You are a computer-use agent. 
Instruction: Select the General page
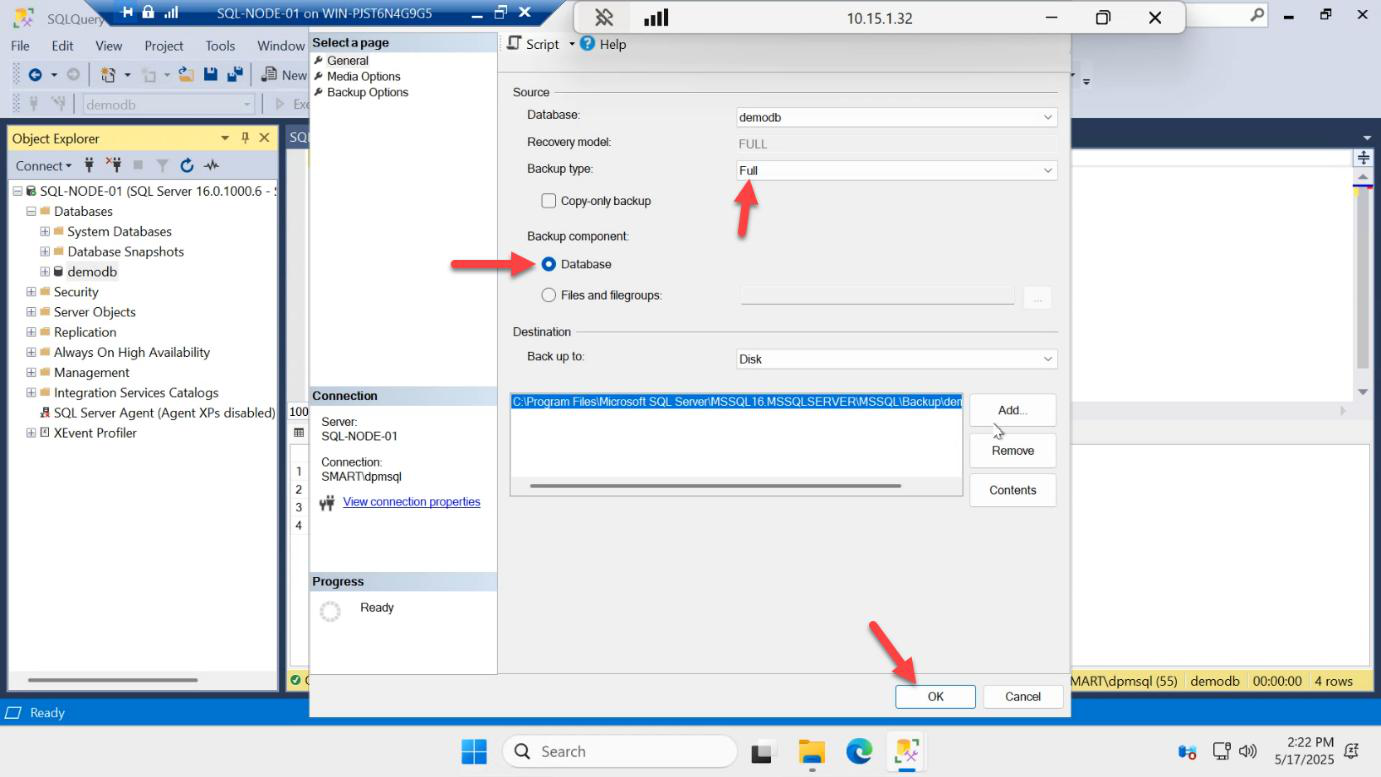347,60
